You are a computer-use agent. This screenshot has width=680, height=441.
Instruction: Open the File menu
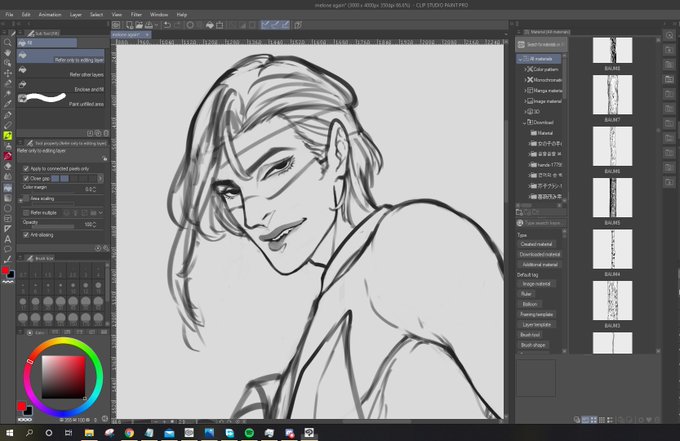(x=9, y=14)
